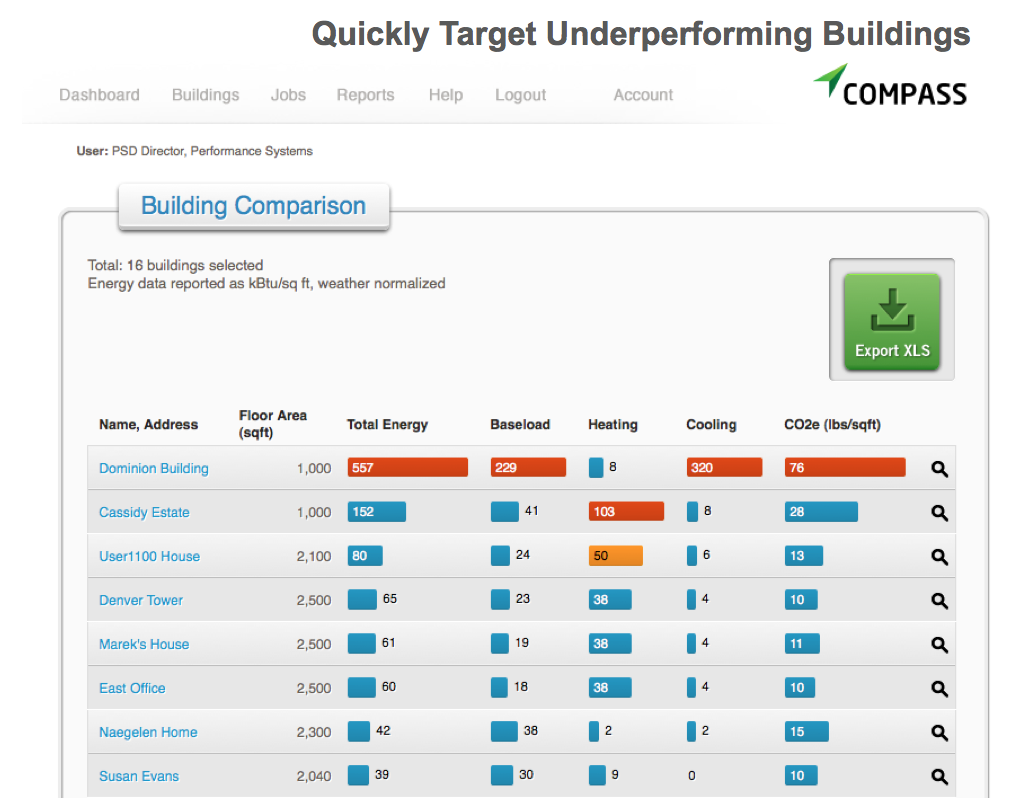The image size is (1030, 798).
Task: Click the CO2e (lbs/sqft) column header
Action: (832, 424)
